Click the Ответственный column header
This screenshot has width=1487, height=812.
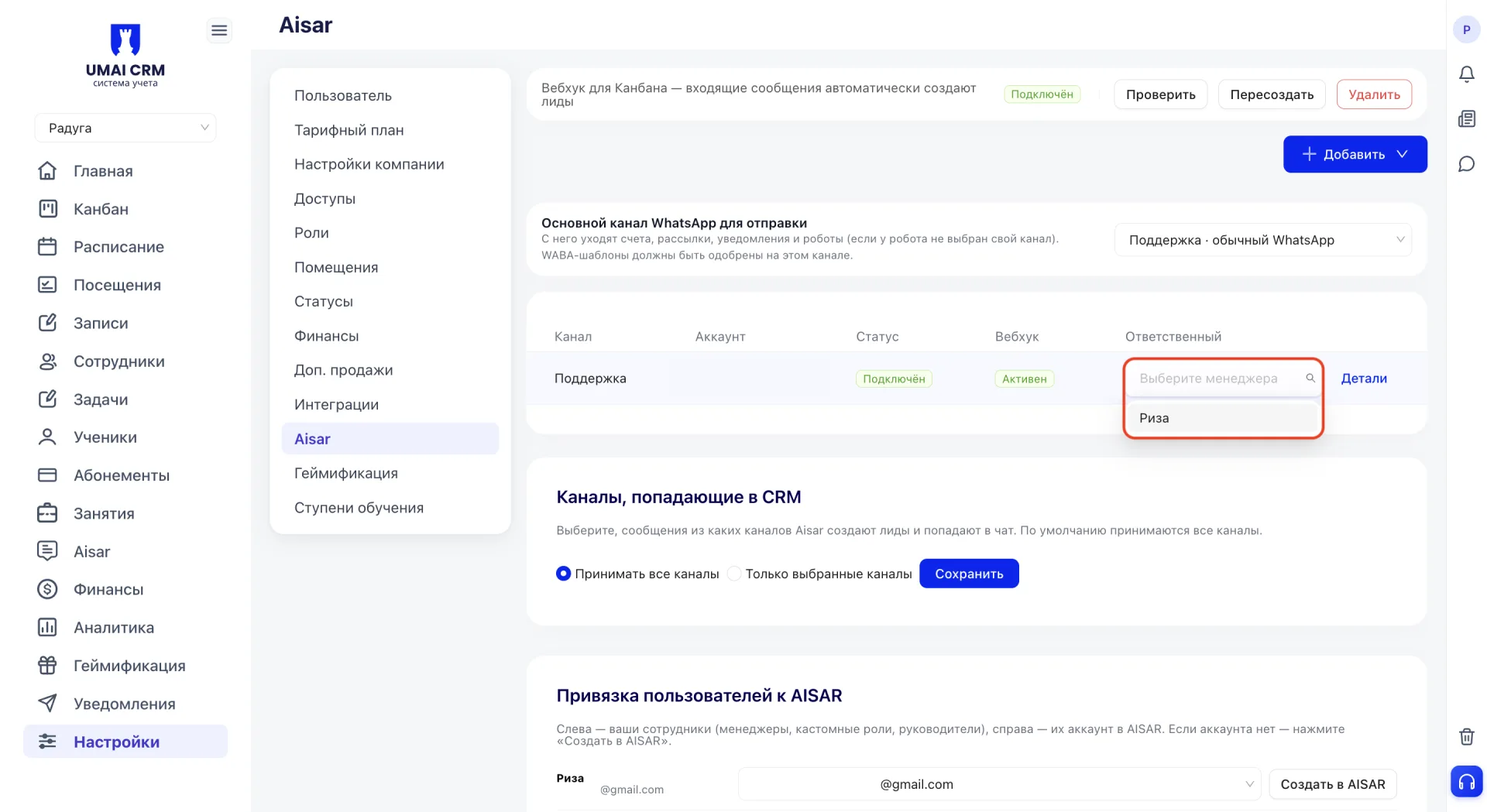click(x=1173, y=337)
